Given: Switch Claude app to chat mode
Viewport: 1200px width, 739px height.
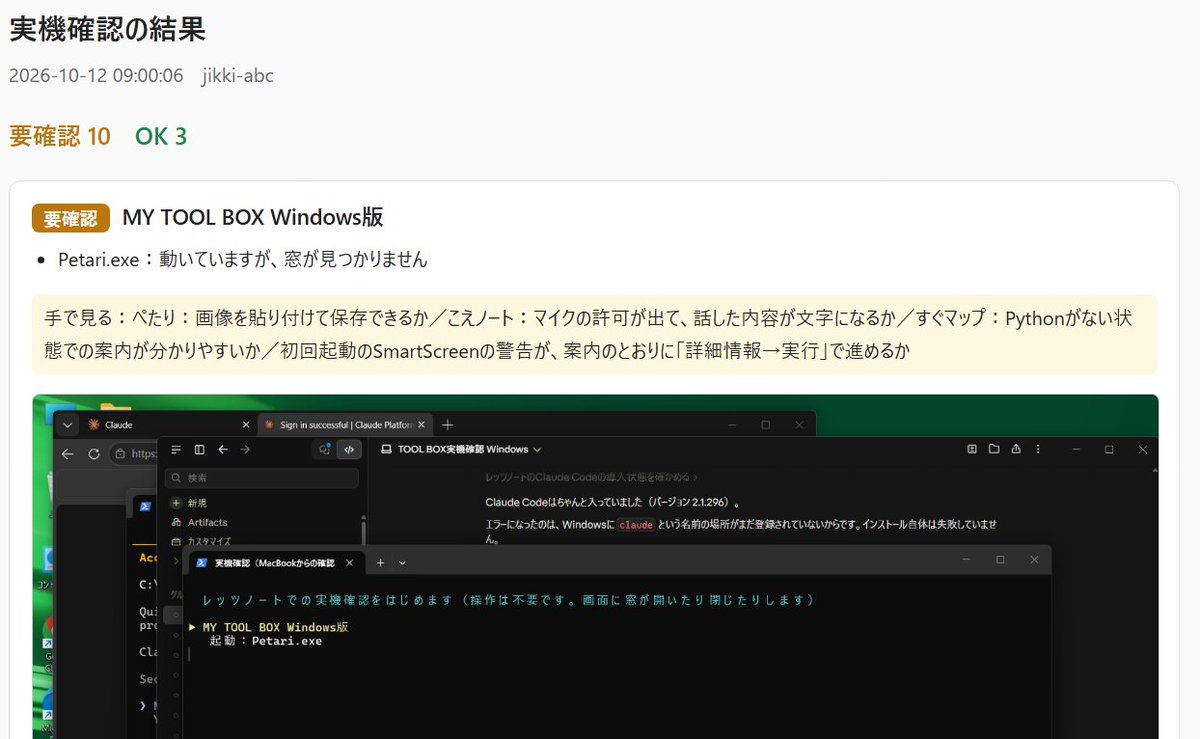Looking at the screenshot, I should [x=324, y=450].
